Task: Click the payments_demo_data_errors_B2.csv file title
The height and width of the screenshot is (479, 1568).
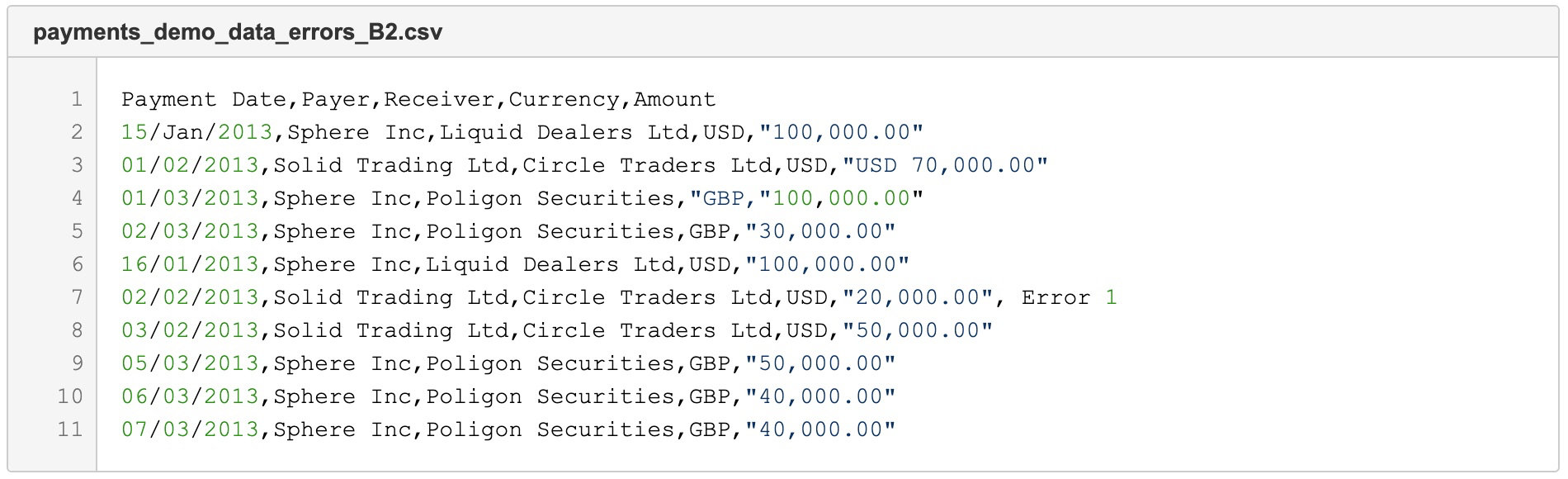Action: [238, 32]
